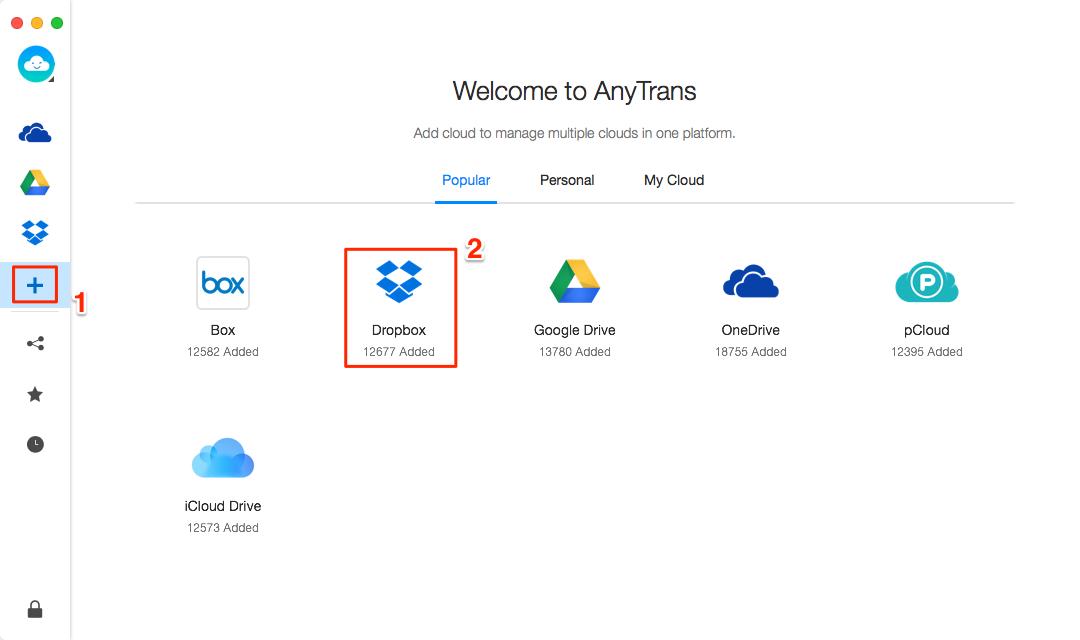
Task: Click the "iCloud Drive" label text
Action: click(222, 506)
